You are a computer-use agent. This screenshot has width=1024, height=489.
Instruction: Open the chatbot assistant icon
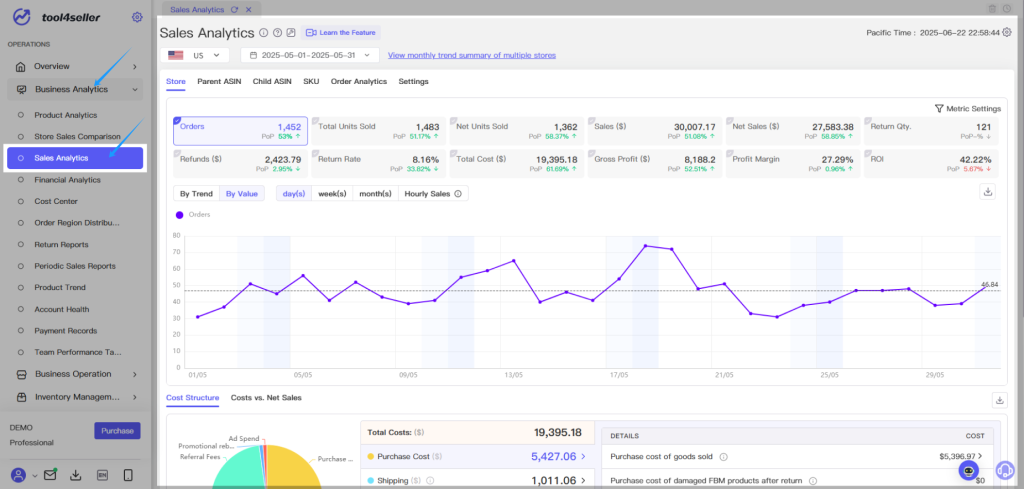pyautogui.click(x=969, y=470)
